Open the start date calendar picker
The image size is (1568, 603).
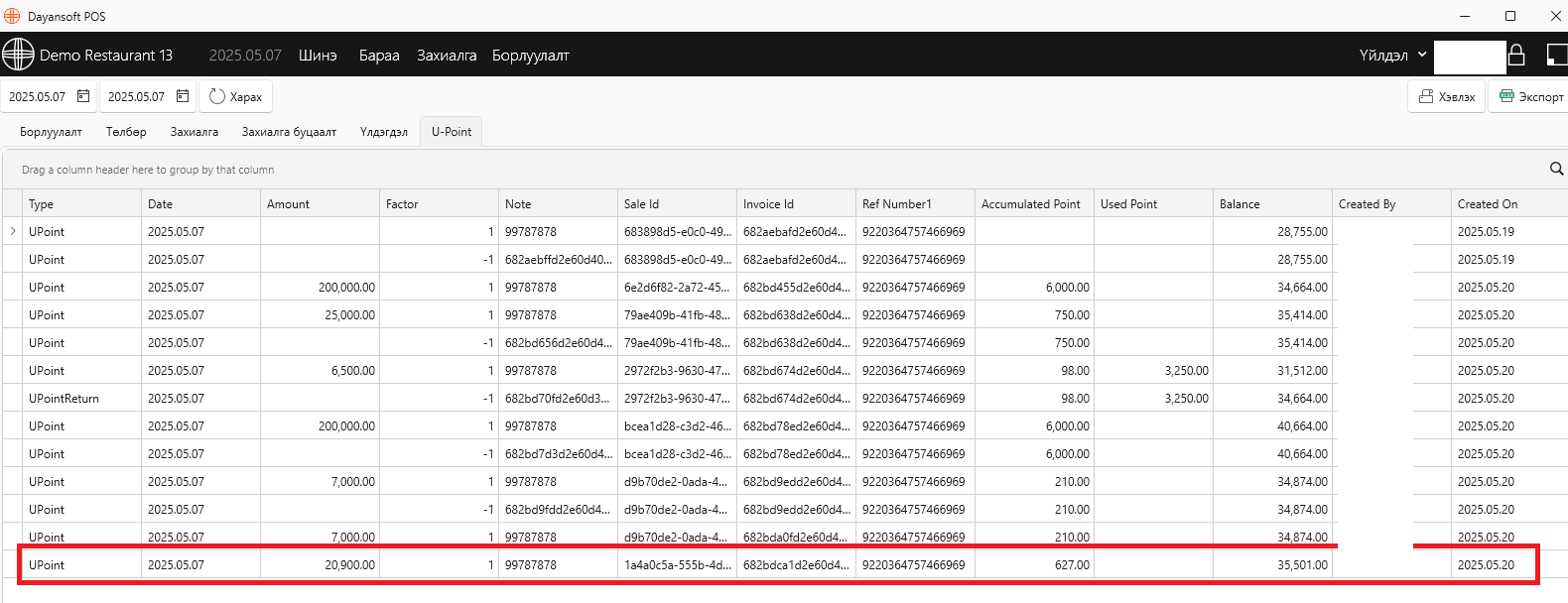(83, 96)
